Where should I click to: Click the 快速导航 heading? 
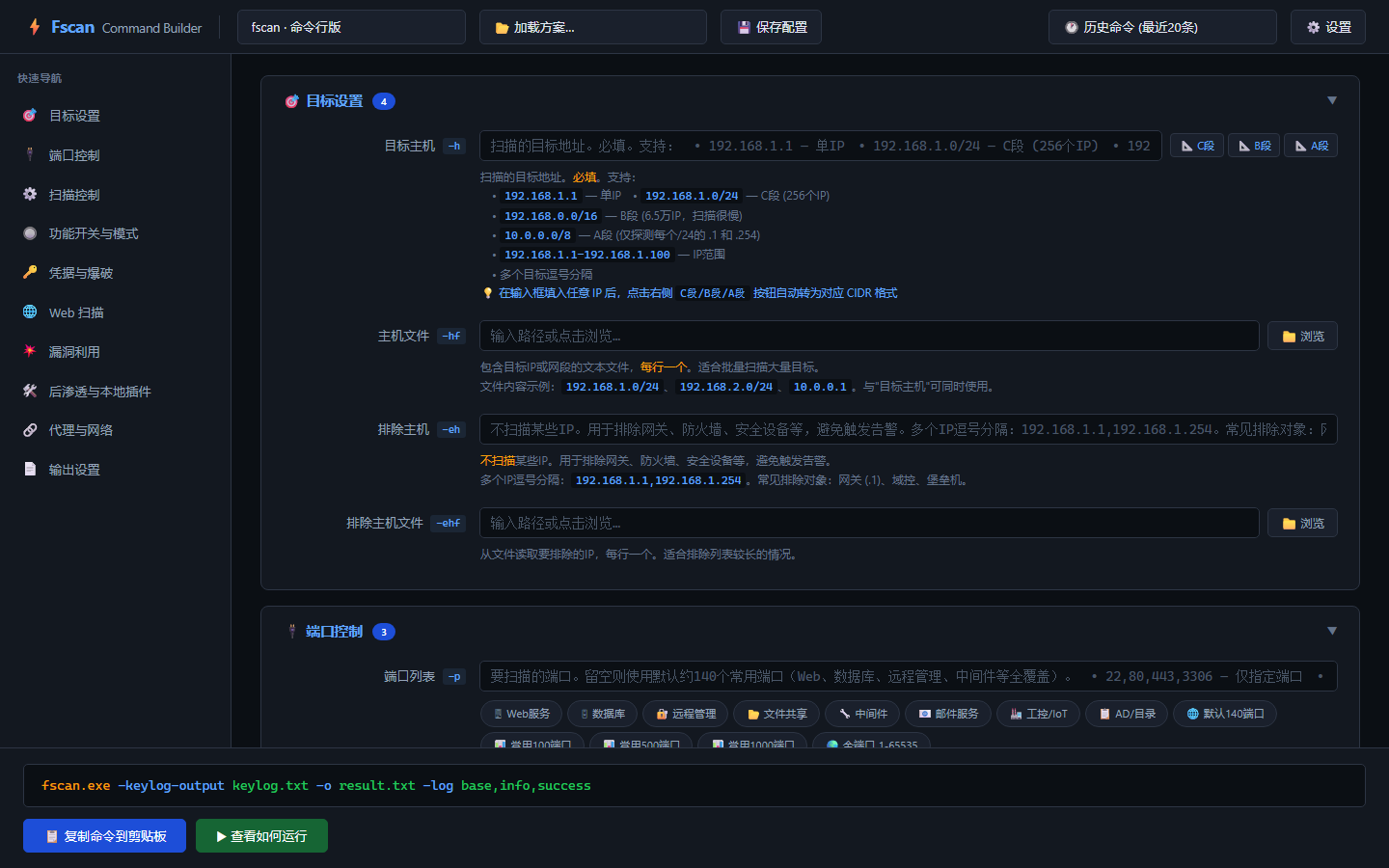point(40,78)
